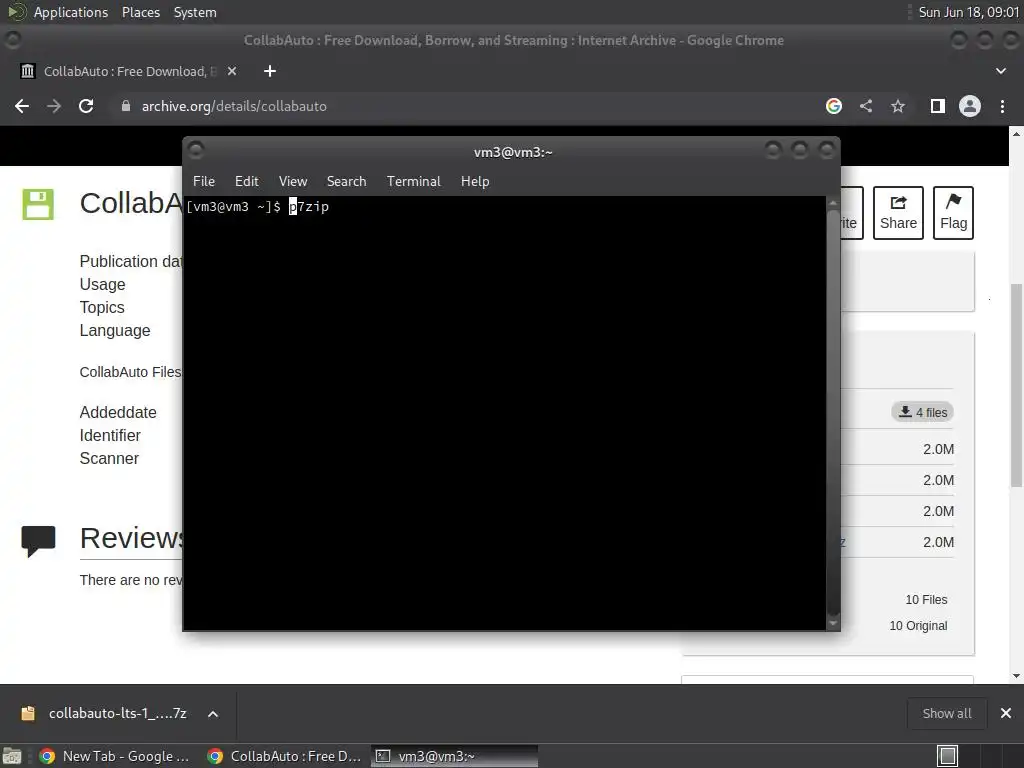Expand download item options chevron
This screenshot has height=768, width=1024.
click(x=213, y=714)
